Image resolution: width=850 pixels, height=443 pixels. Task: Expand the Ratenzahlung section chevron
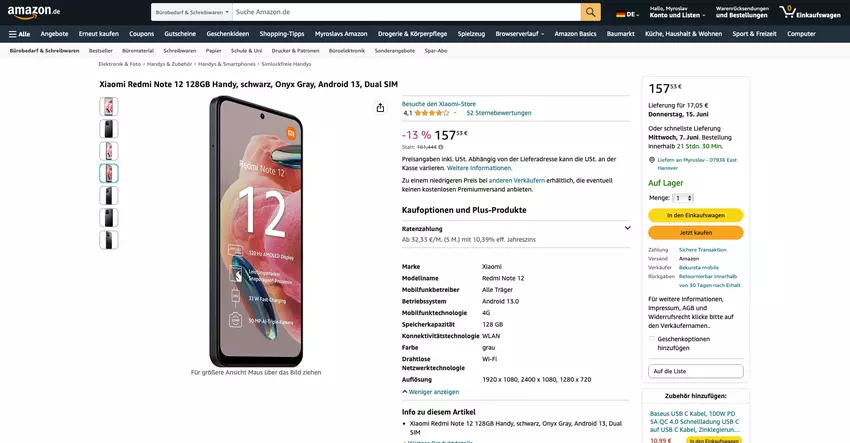(x=627, y=228)
